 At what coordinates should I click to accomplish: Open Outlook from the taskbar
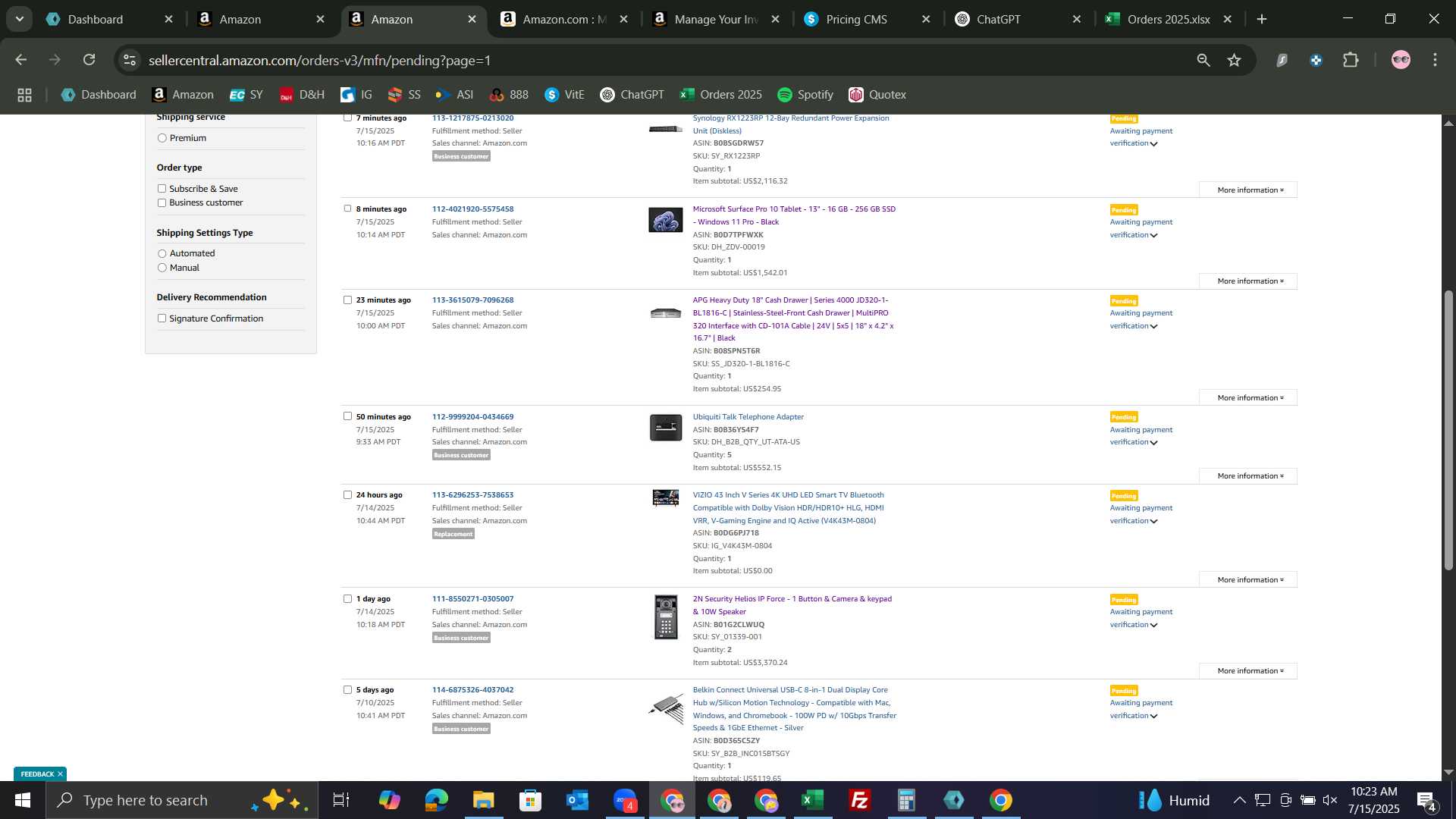click(x=577, y=800)
